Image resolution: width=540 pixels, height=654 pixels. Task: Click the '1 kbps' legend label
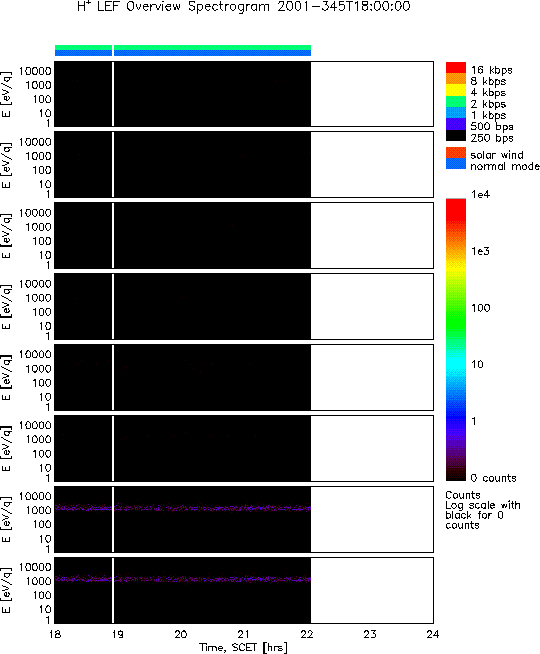click(488, 115)
